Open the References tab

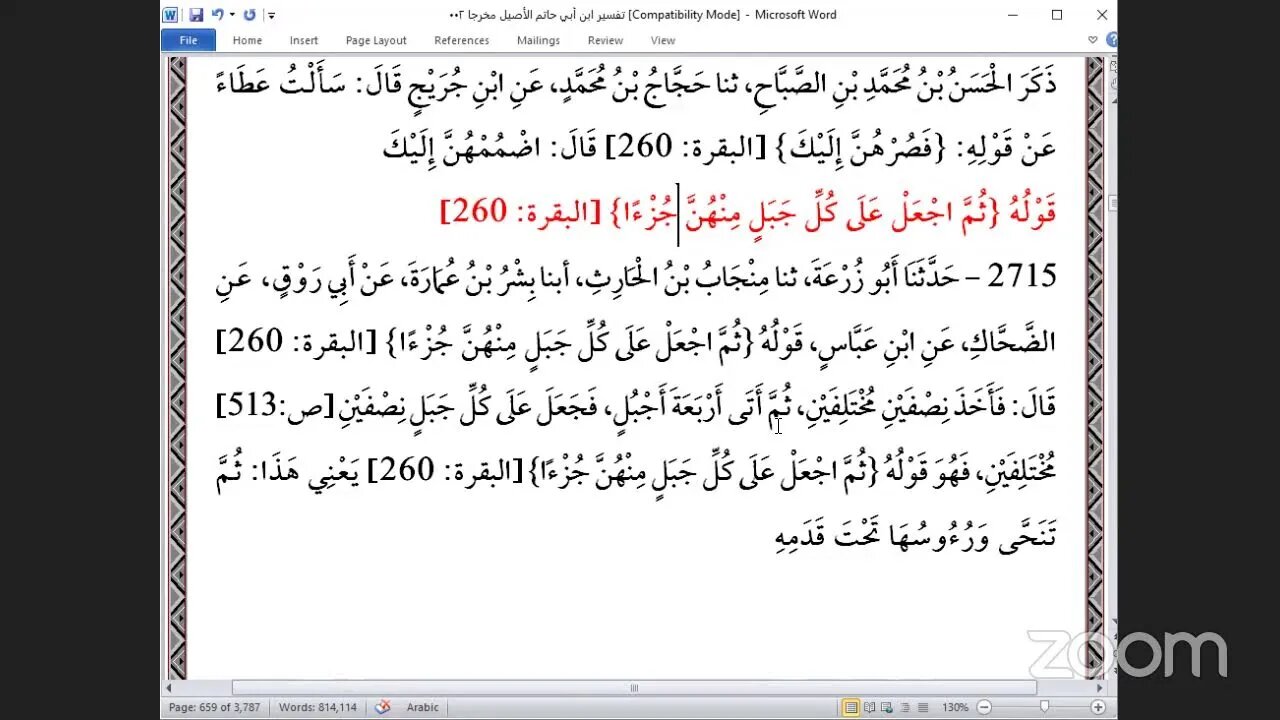click(461, 41)
